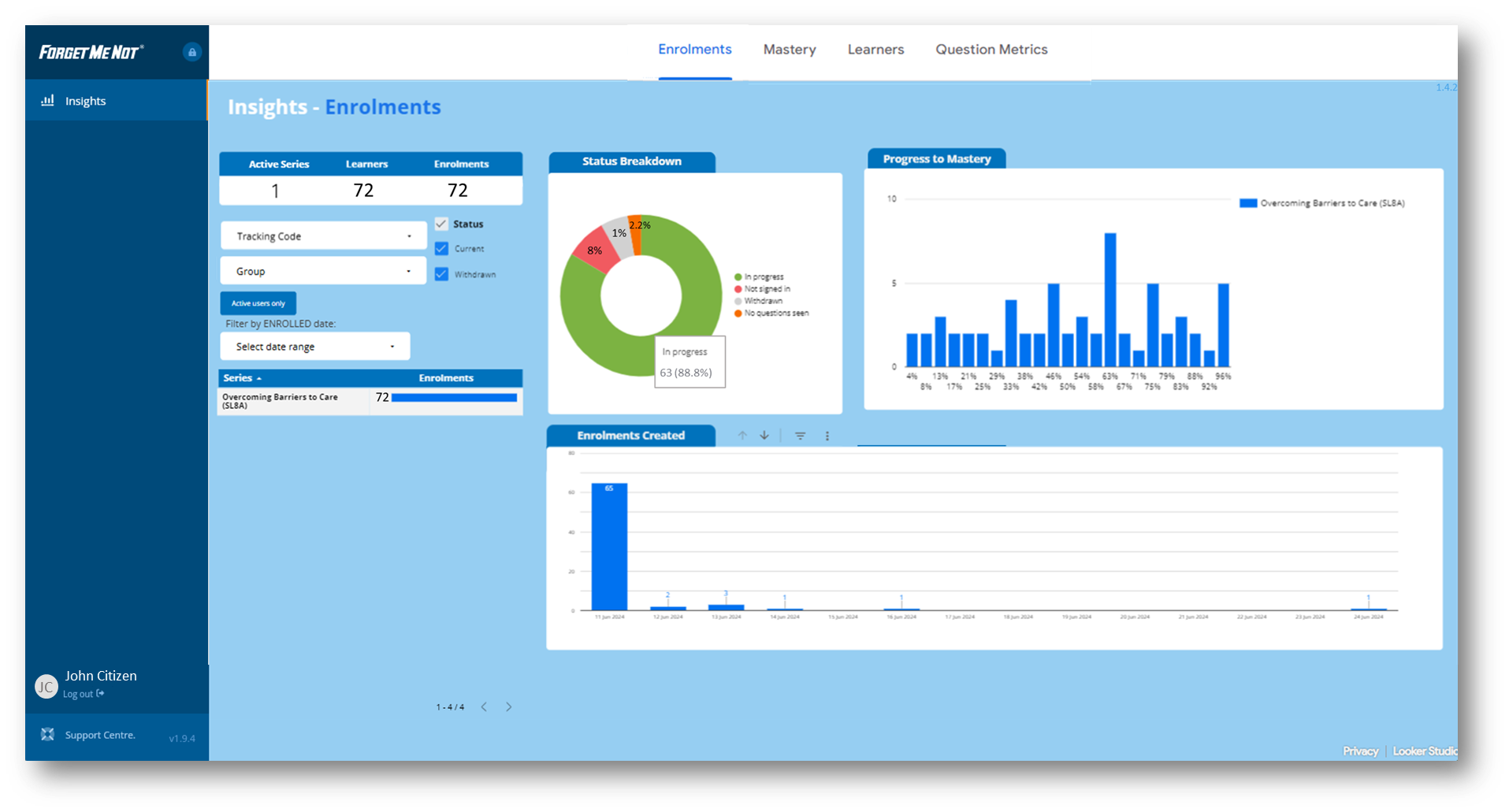1509x812 pixels.
Task: Go to previous page of series table
Action: (484, 706)
